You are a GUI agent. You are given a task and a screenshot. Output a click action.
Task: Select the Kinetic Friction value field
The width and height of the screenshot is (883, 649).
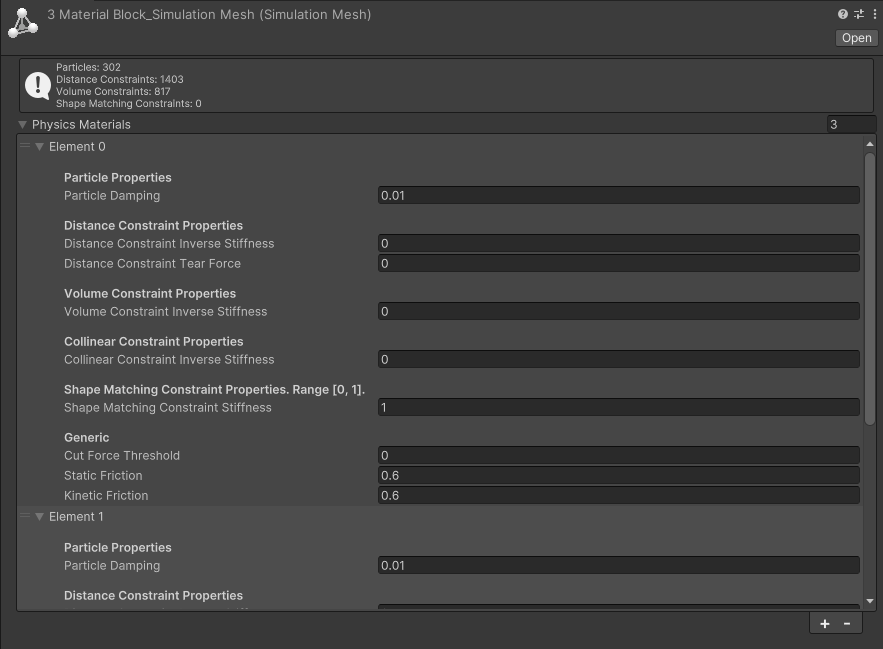click(x=617, y=495)
